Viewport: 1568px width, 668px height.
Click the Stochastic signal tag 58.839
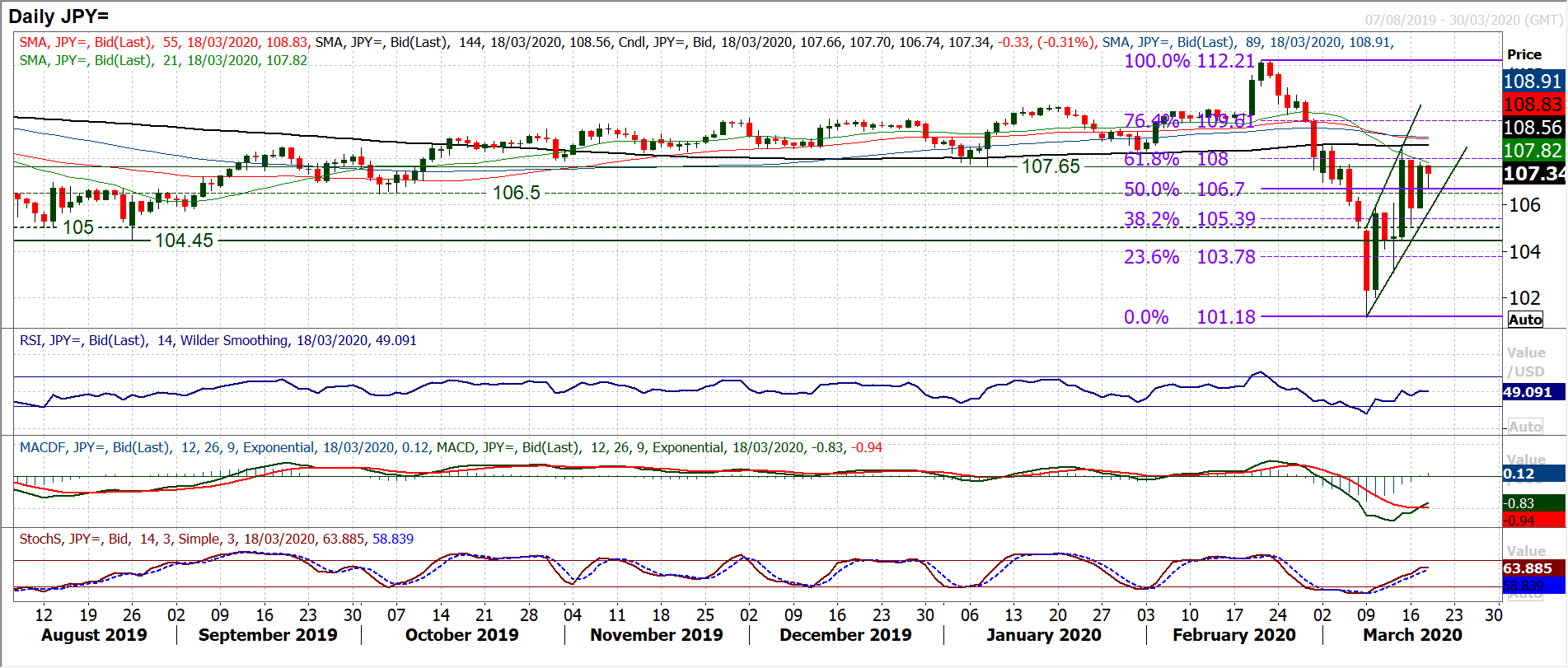(1533, 586)
